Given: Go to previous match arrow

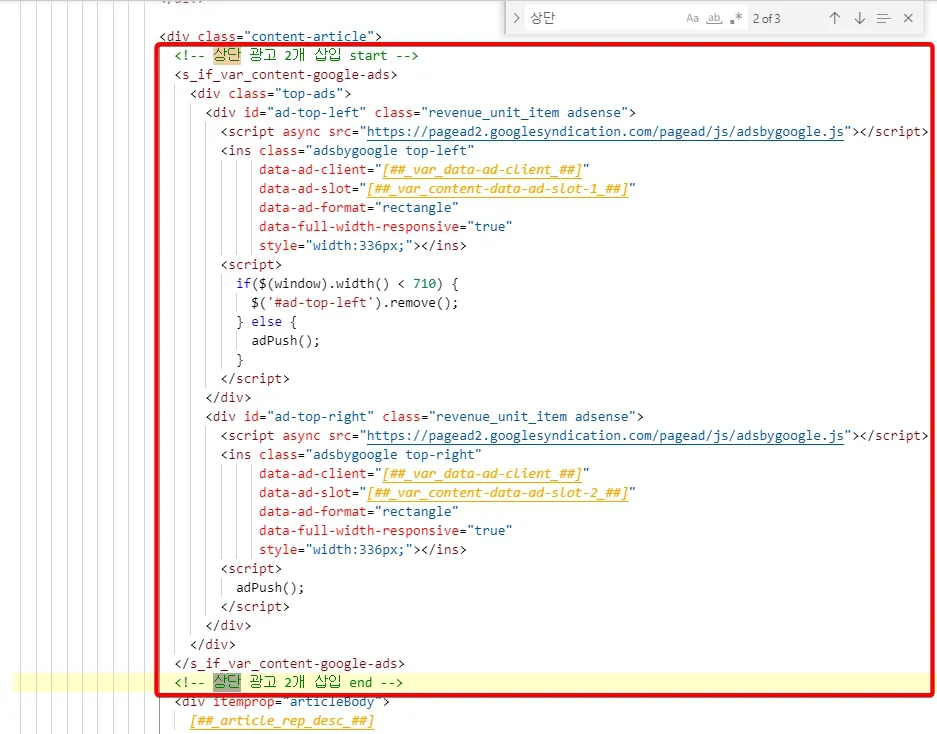Looking at the screenshot, I should pyautogui.click(x=835, y=19).
